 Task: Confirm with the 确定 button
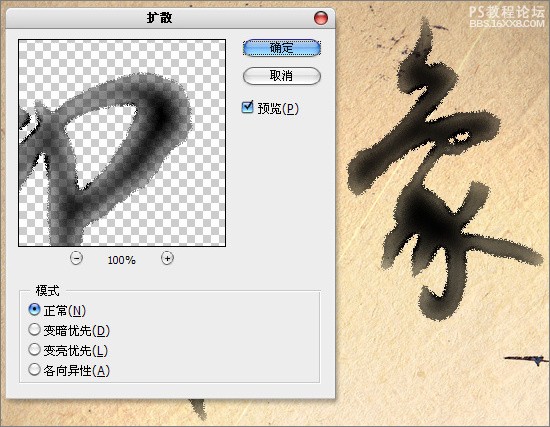tap(282, 48)
